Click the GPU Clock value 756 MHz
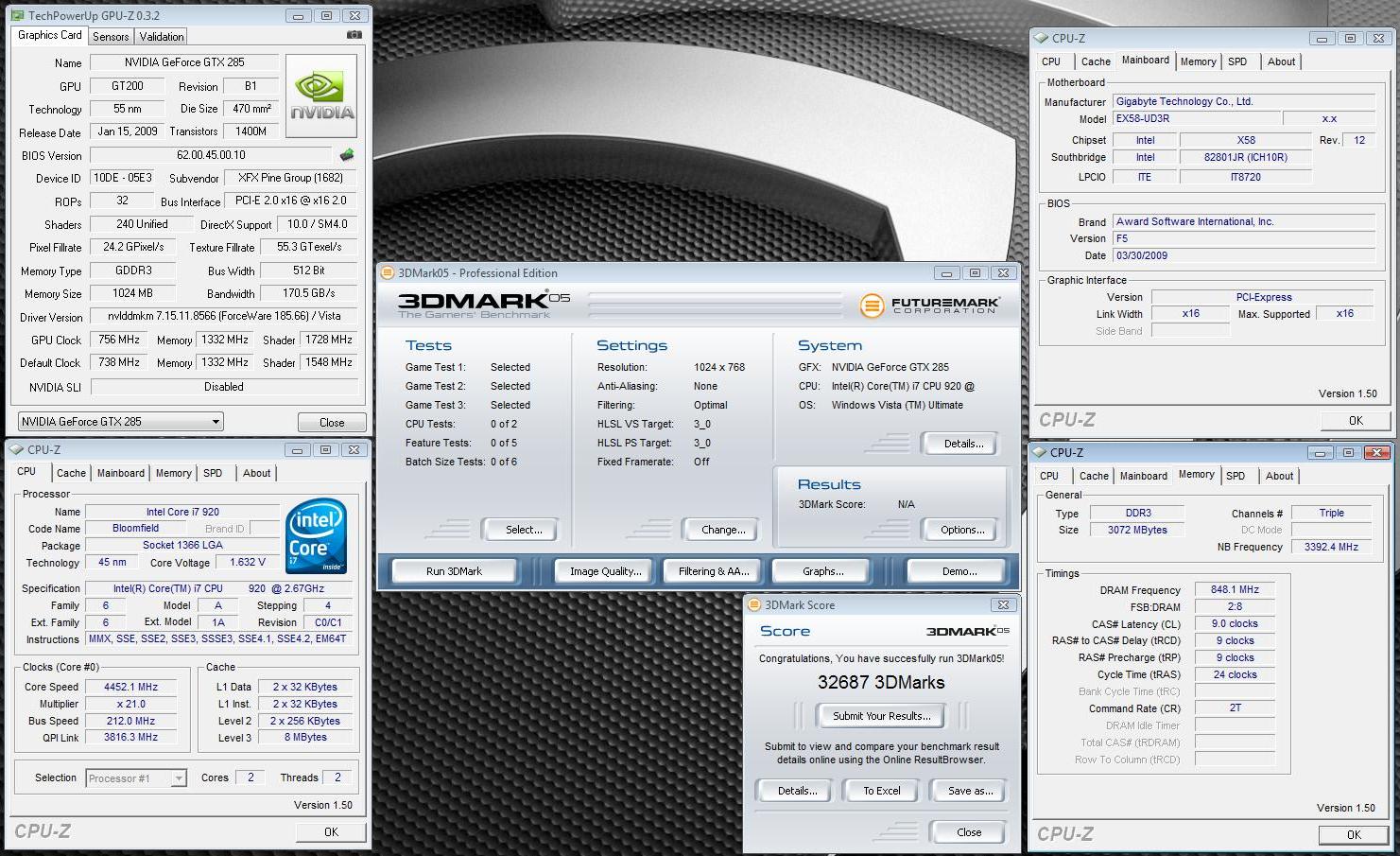 (119, 340)
